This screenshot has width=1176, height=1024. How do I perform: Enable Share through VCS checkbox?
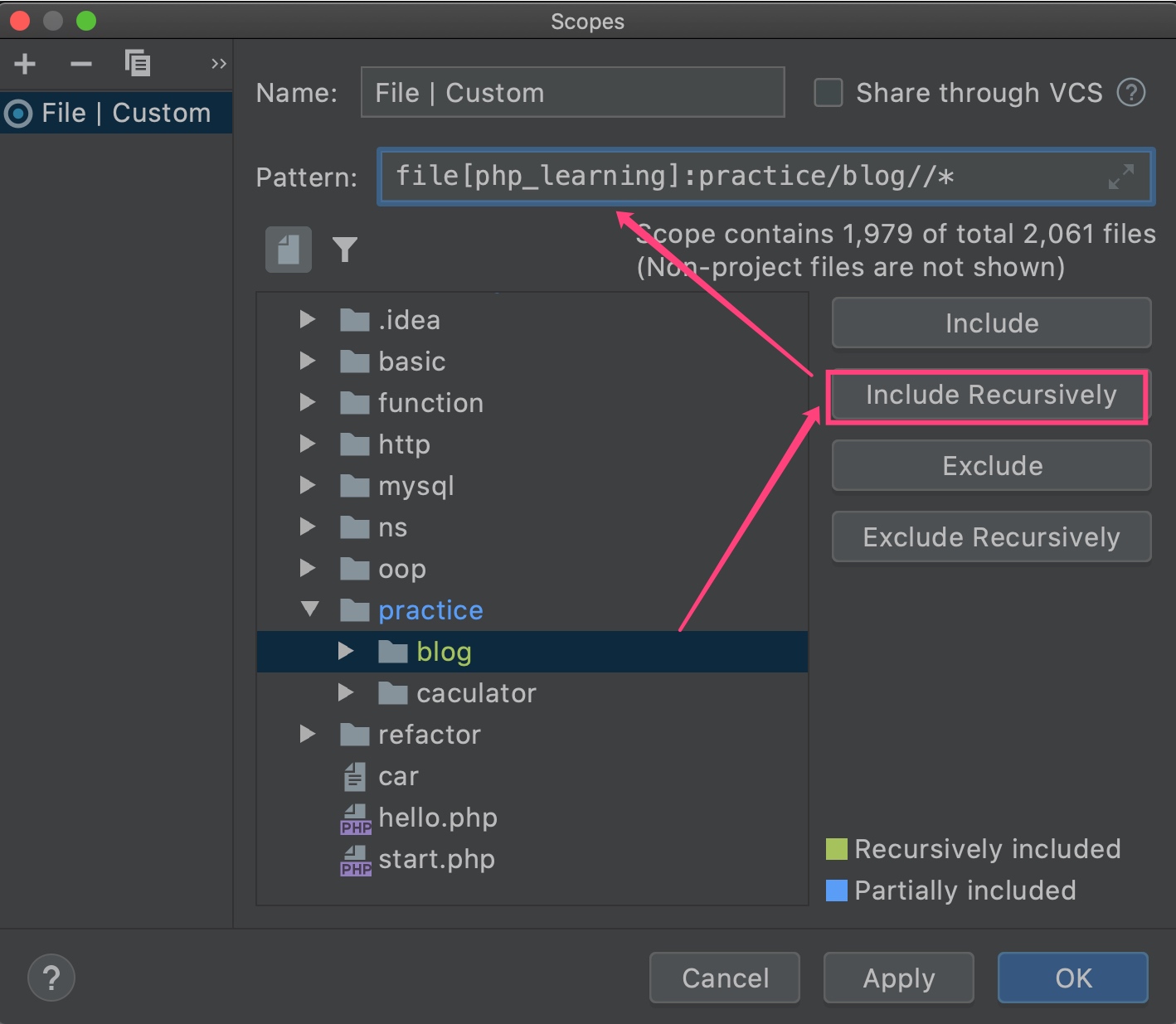(828, 93)
